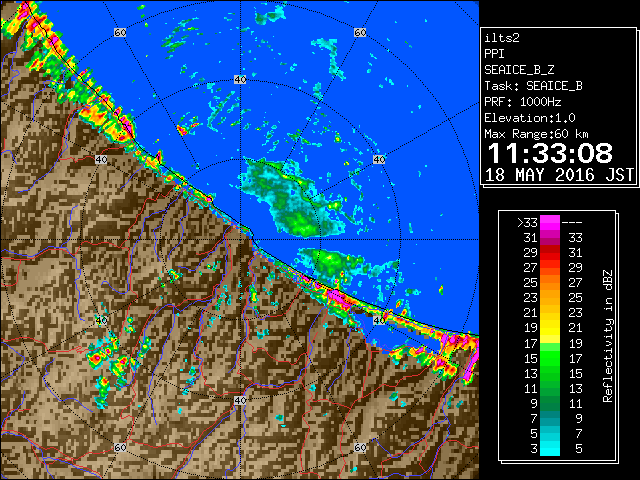Pick the red 29–31 dBZ legend band
This screenshot has height=480, width=640.
click(x=550, y=253)
